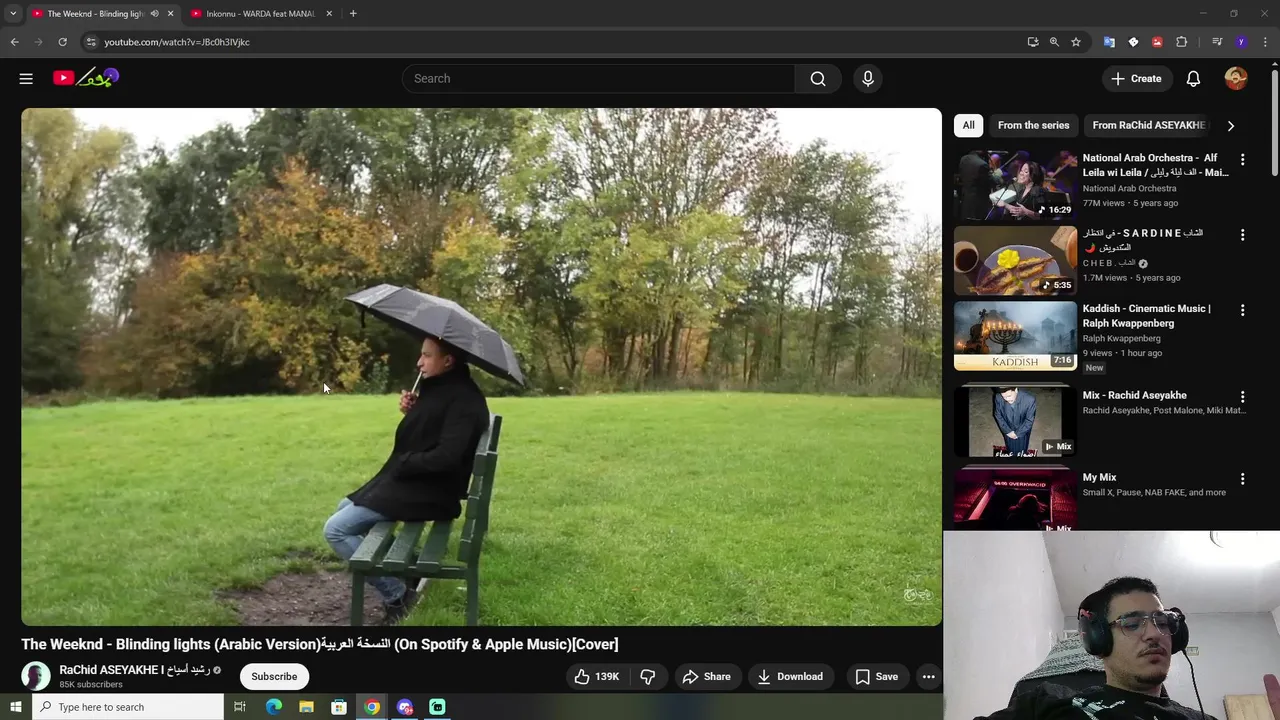The height and width of the screenshot is (720, 1280).
Task: Open options for the SARDINE video
Action: pos(1242,235)
